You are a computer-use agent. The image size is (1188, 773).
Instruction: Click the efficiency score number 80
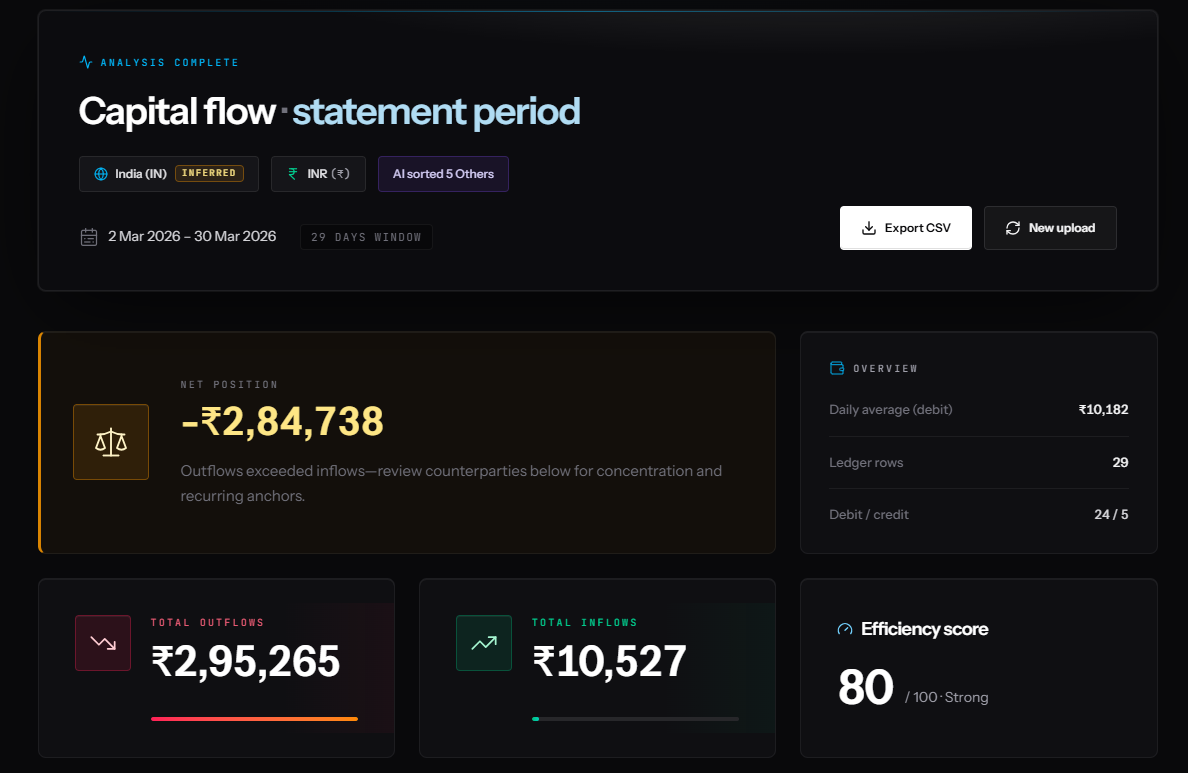pos(866,687)
